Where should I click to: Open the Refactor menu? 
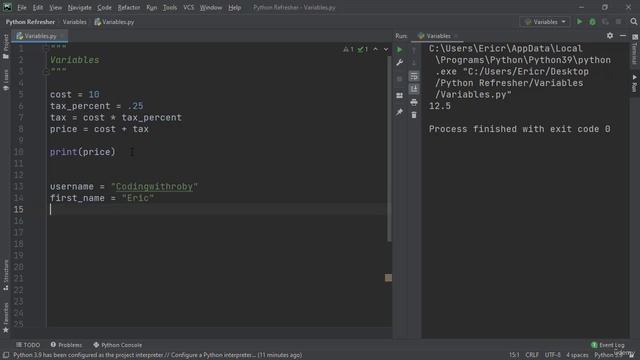(x=129, y=7)
